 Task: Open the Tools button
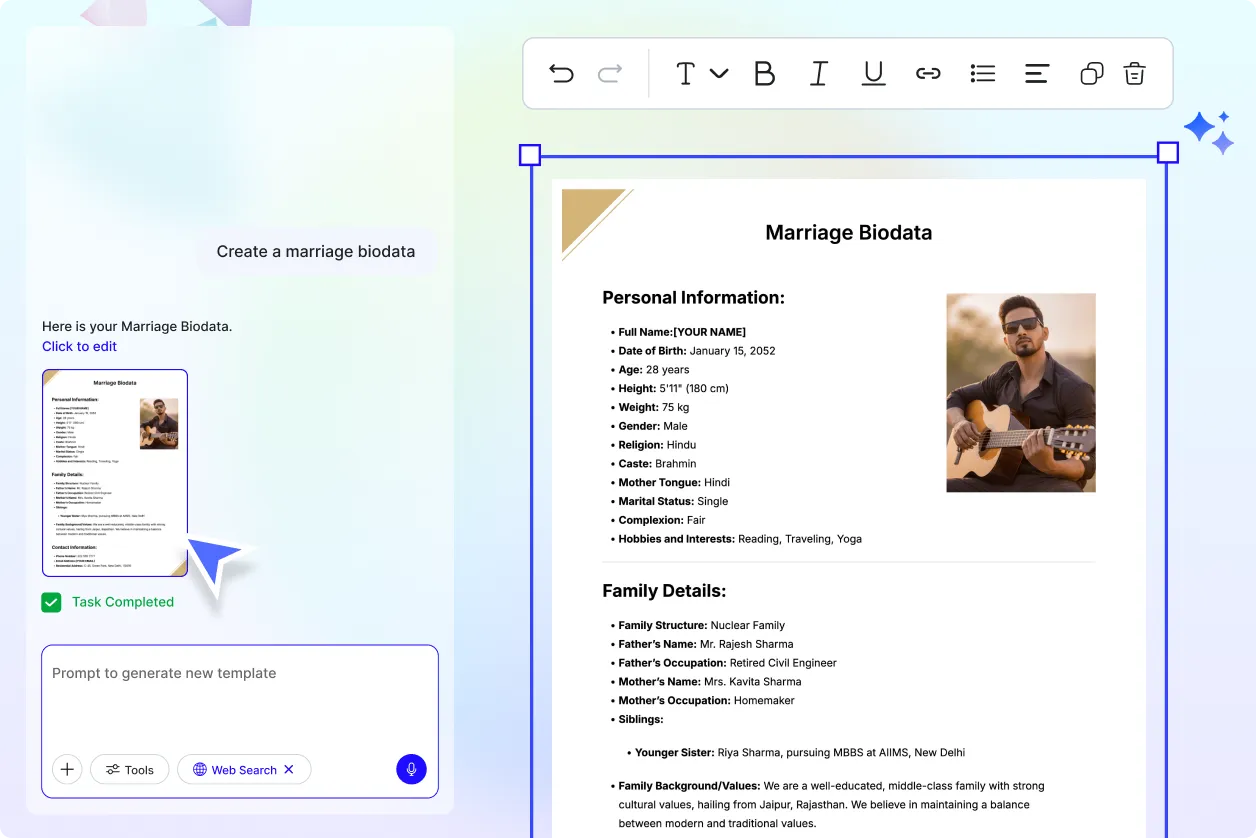point(130,769)
